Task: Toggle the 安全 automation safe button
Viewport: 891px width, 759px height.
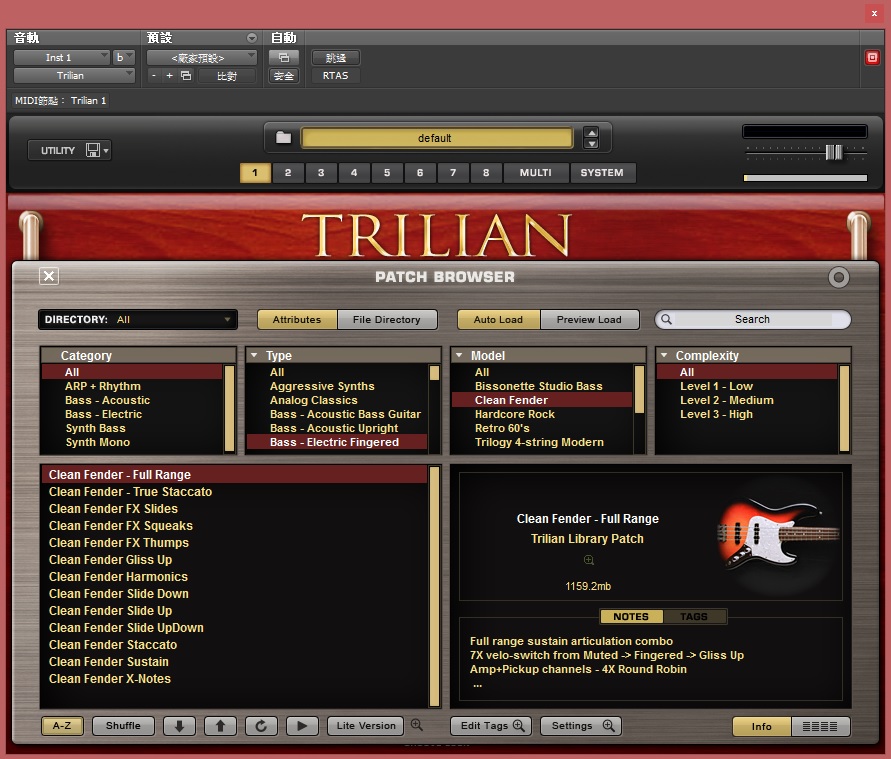Action: click(x=284, y=76)
